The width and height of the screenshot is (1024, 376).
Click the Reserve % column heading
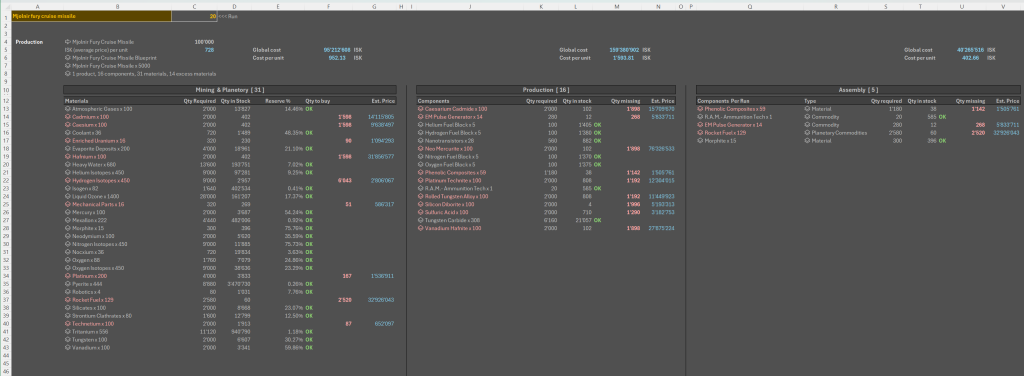pyautogui.click(x=277, y=101)
